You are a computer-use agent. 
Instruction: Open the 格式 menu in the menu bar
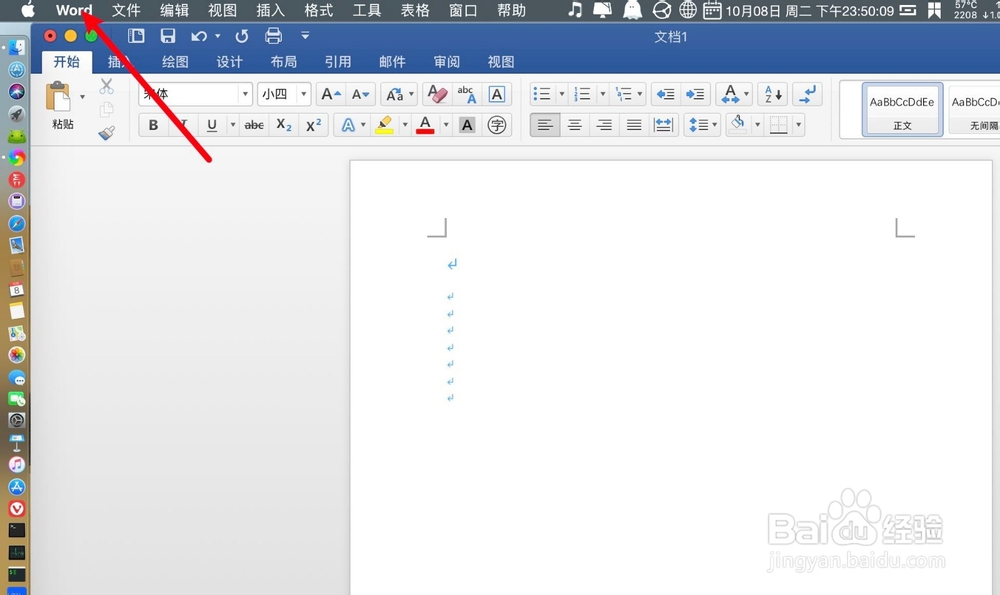click(x=318, y=10)
